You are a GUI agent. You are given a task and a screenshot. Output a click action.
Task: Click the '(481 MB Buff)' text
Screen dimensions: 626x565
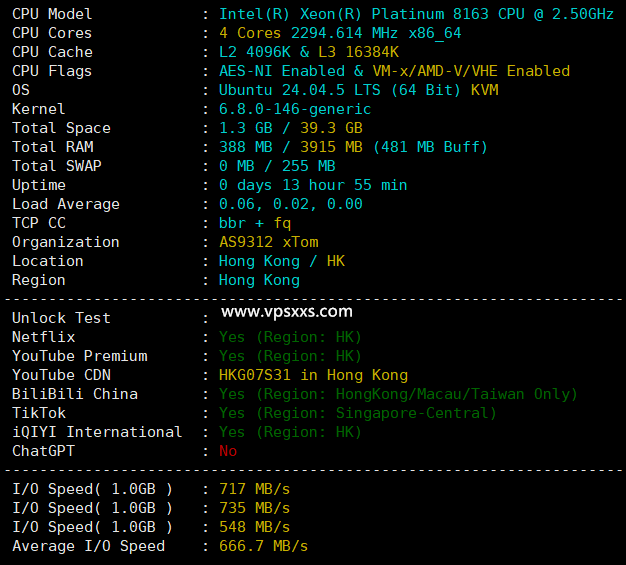[430, 147]
